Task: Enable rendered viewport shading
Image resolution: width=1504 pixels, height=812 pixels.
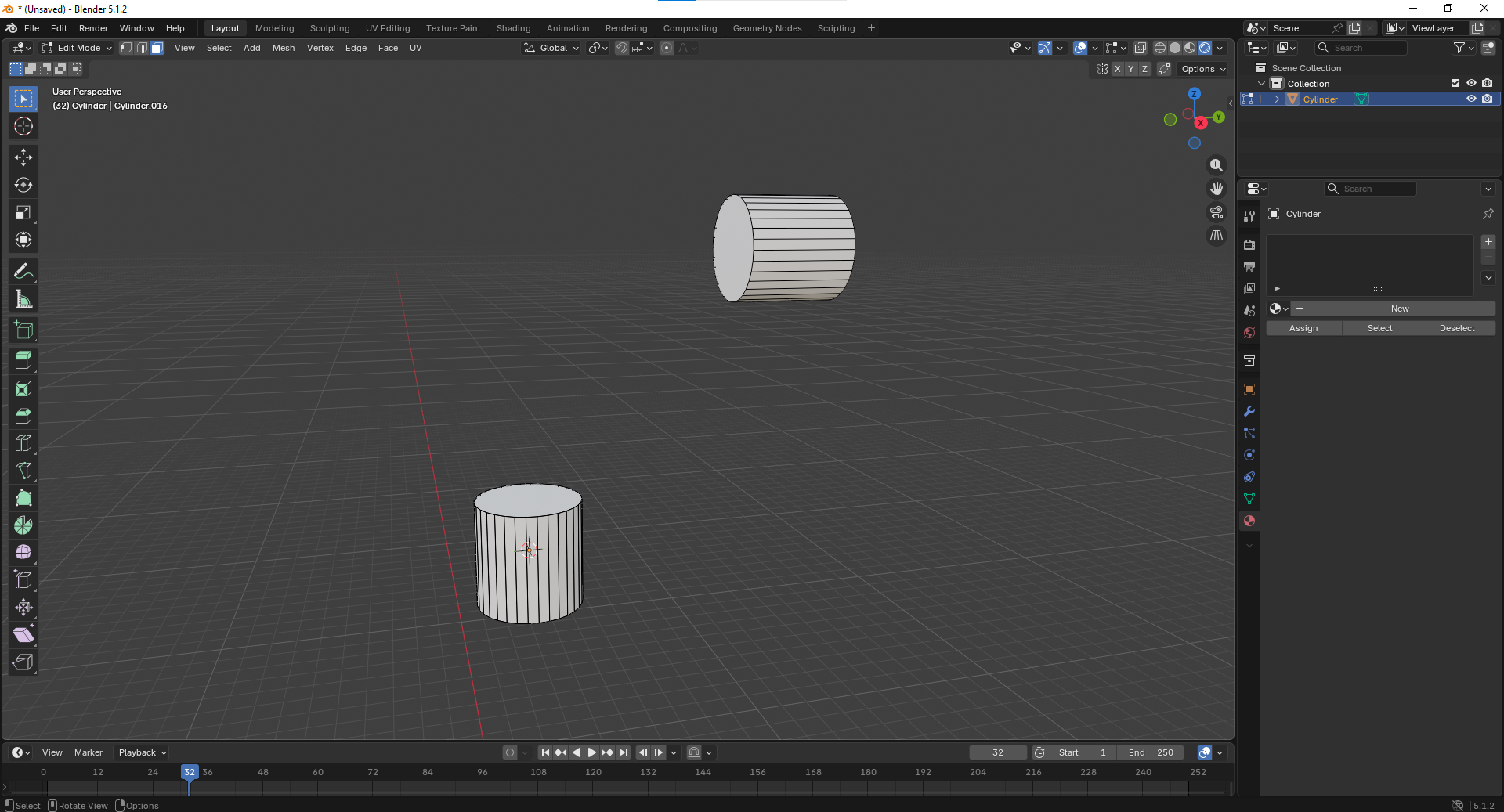Action: (1205, 48)
